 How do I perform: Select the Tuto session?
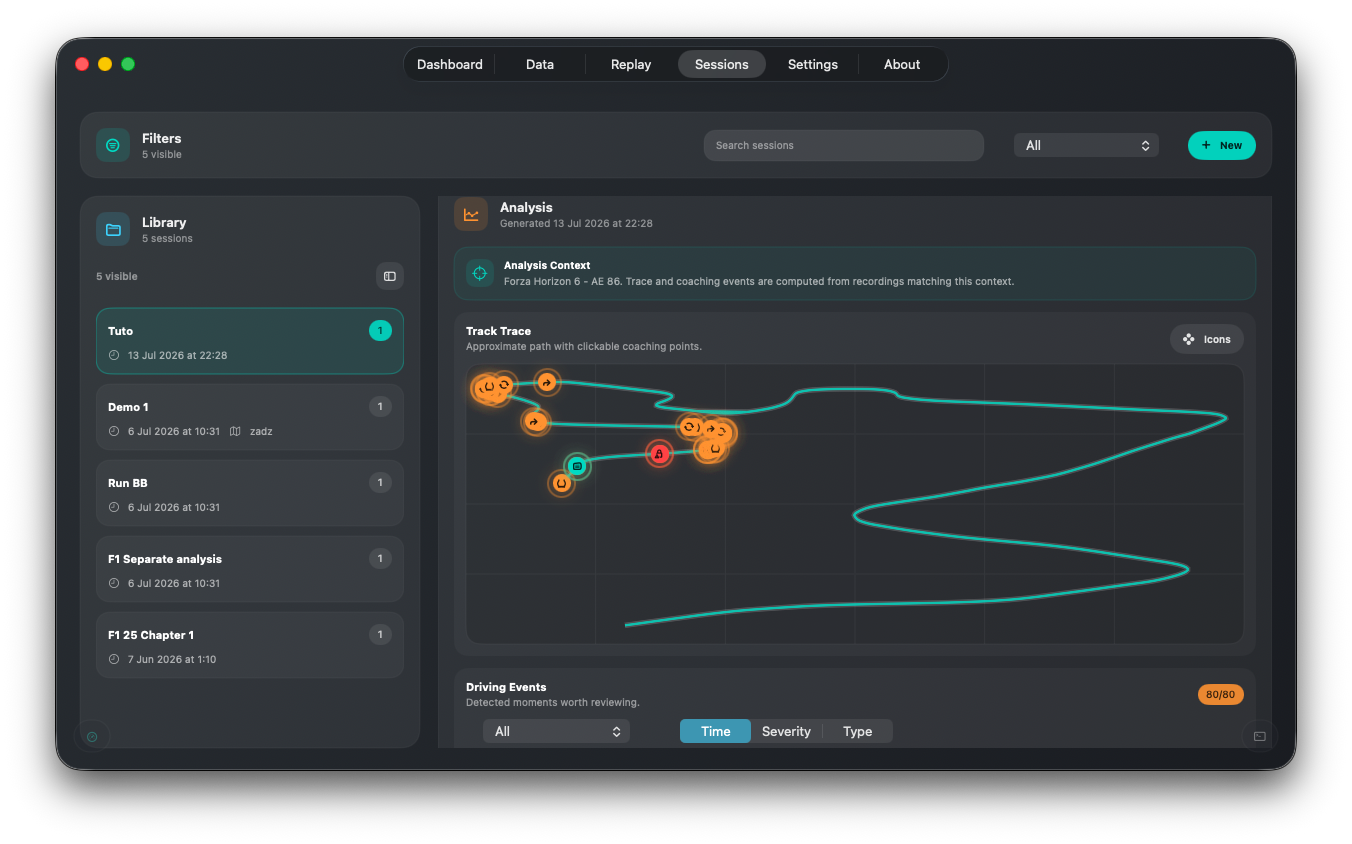click(250, 341)
